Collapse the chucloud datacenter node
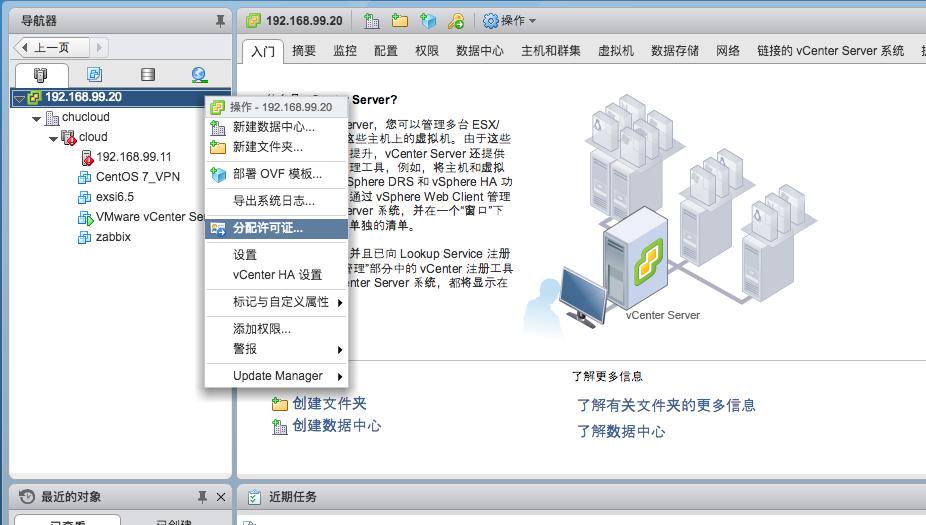The height and width of the screenshot is (525, 926). click(37, 119)
